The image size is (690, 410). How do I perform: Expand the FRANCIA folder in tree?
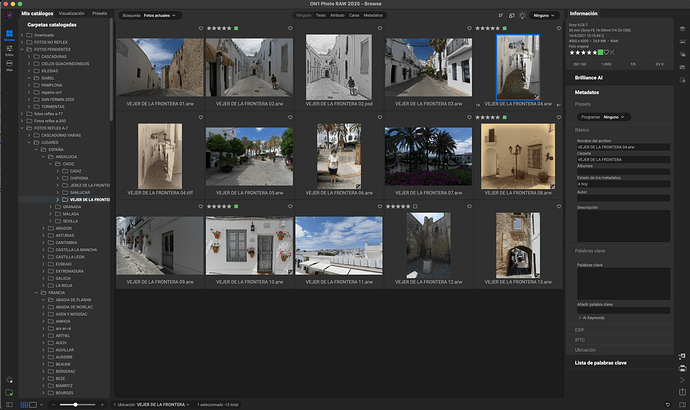tap(37, 292)
